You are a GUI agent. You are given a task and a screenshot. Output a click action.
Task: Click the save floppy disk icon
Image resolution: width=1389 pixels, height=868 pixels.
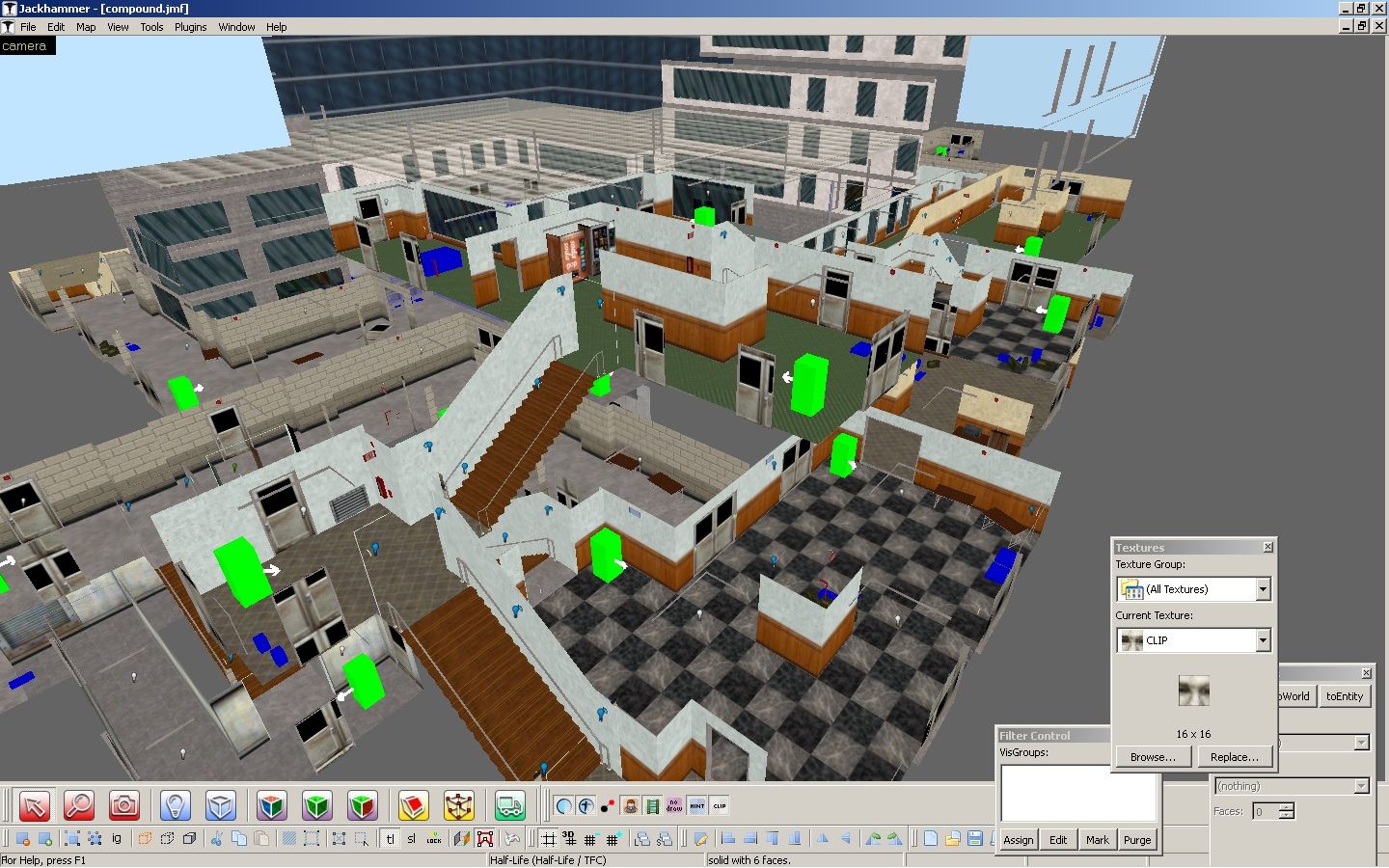[975, 838]
